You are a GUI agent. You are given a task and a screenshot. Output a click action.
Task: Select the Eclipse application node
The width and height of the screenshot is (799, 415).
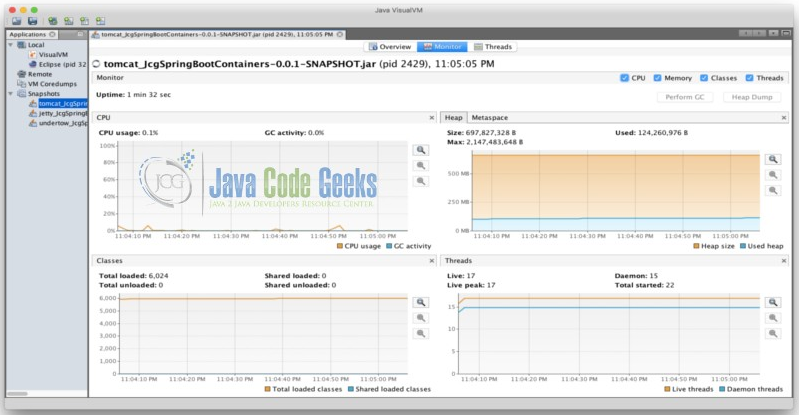57,64
